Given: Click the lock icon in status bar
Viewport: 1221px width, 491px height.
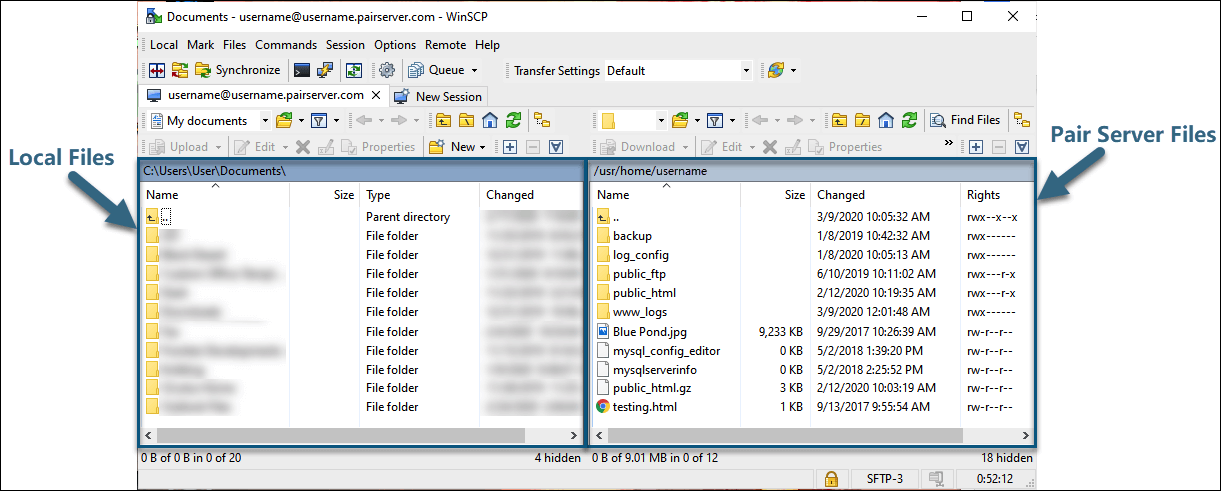Looking at the screenshot, I should 831,480.
